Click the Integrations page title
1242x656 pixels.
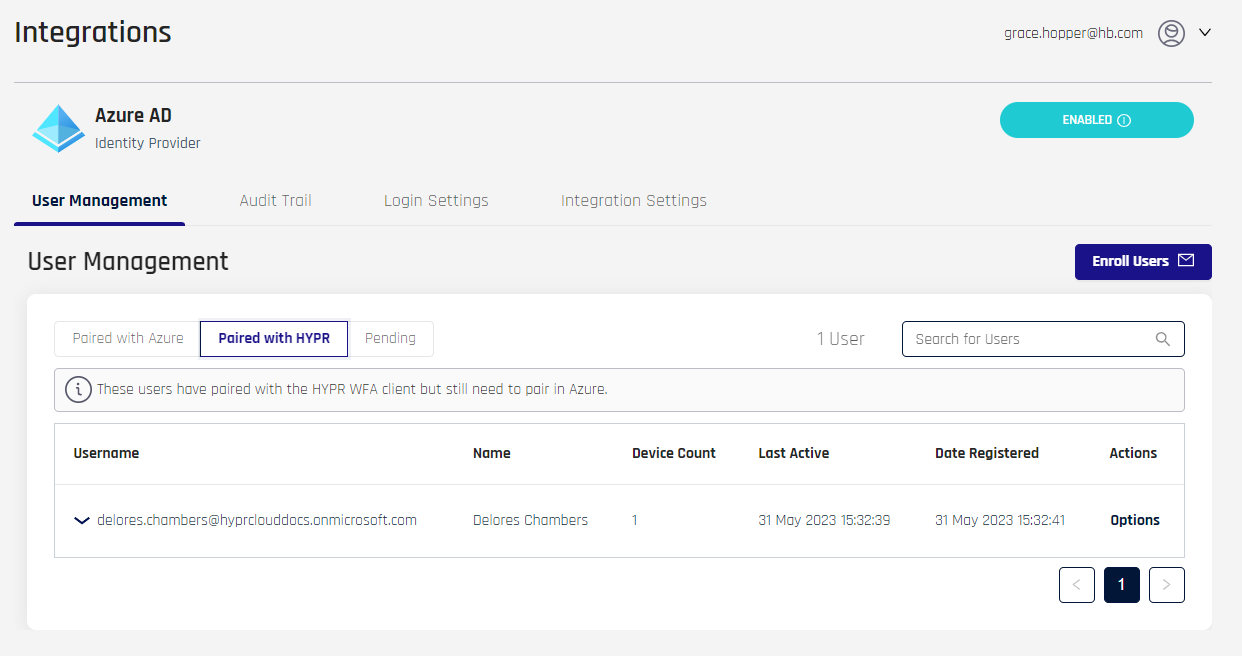click(x=93, y=32)
